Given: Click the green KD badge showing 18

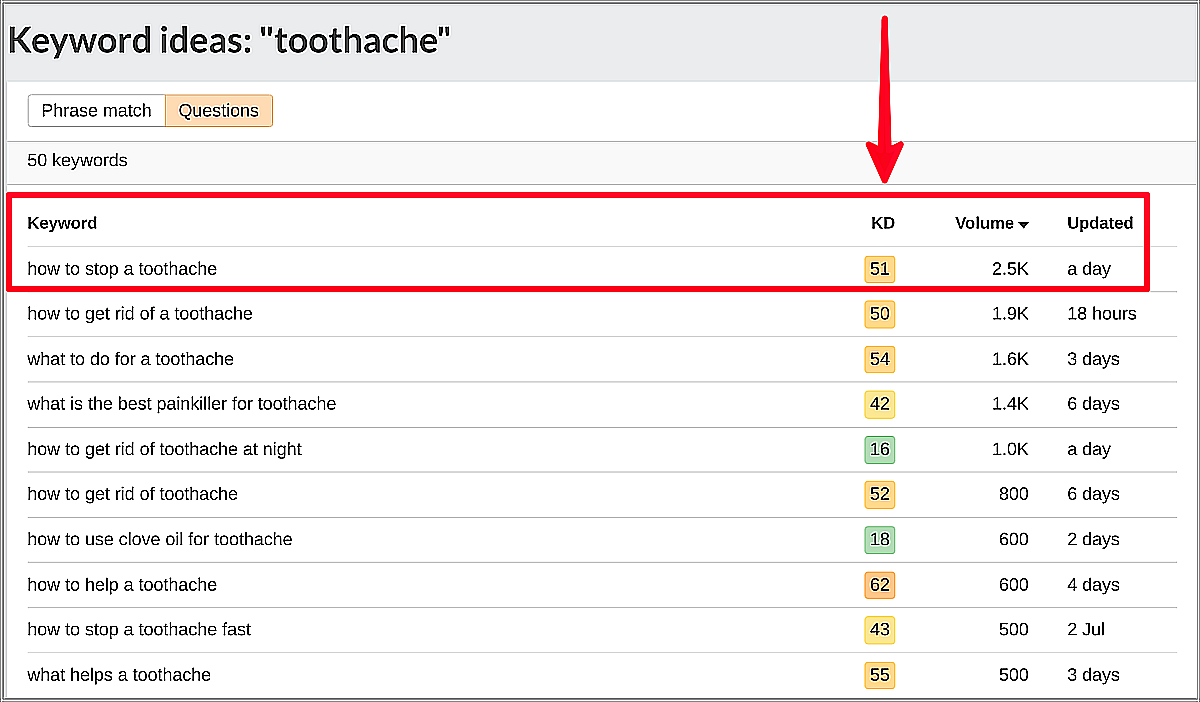Looking at the screenshot, I should click(x=879, y=539).
